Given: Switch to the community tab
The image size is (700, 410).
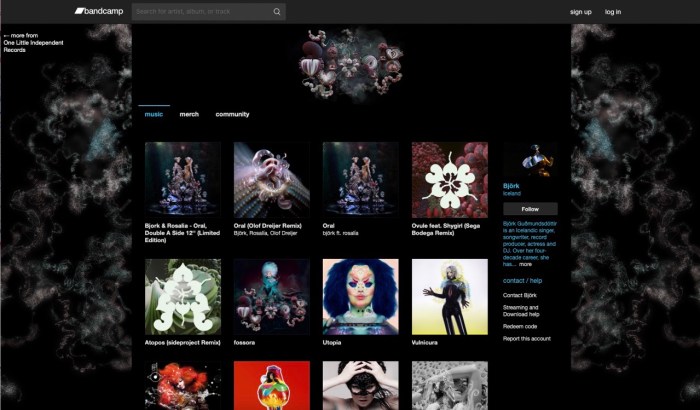Looking at the screenshot, I should pyautogui.click(x=232, y=114).
